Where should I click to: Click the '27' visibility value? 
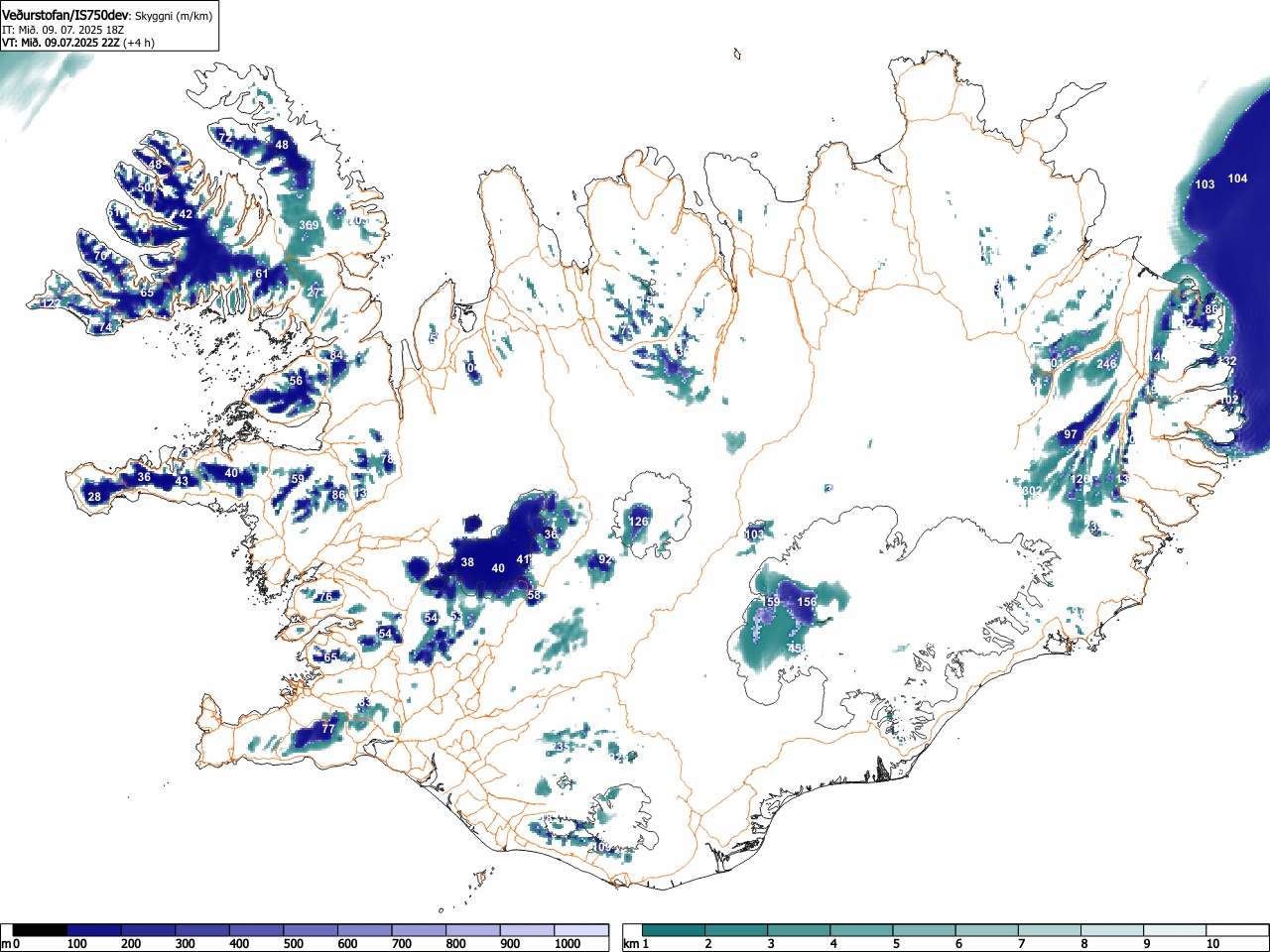click(x=314, y=293)
